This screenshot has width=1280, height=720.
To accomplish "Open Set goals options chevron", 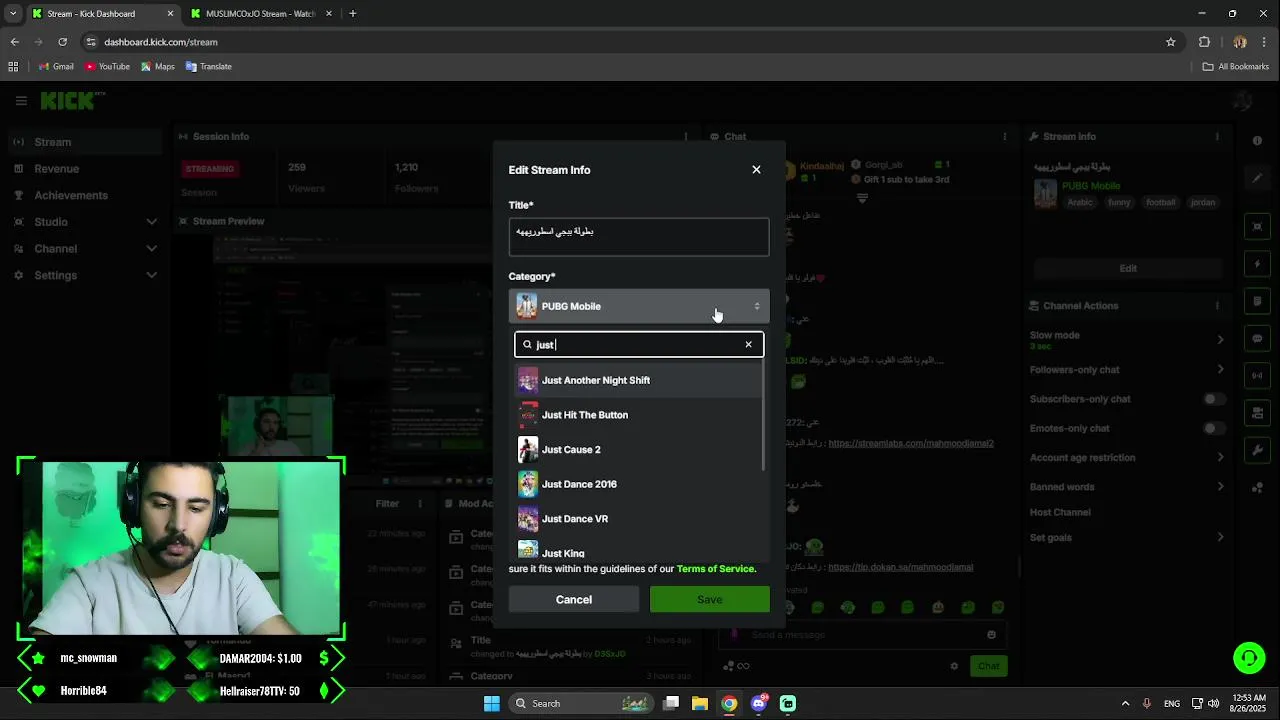I will (1220, 538).
